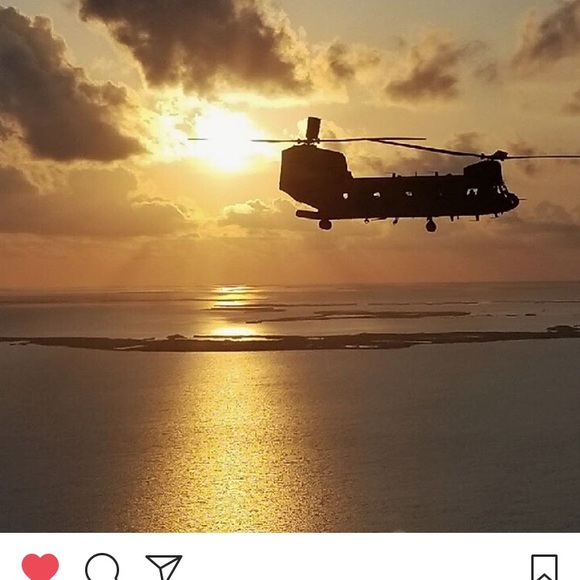
Task: Click a lit side window on the helicopter
Action: 377,195
